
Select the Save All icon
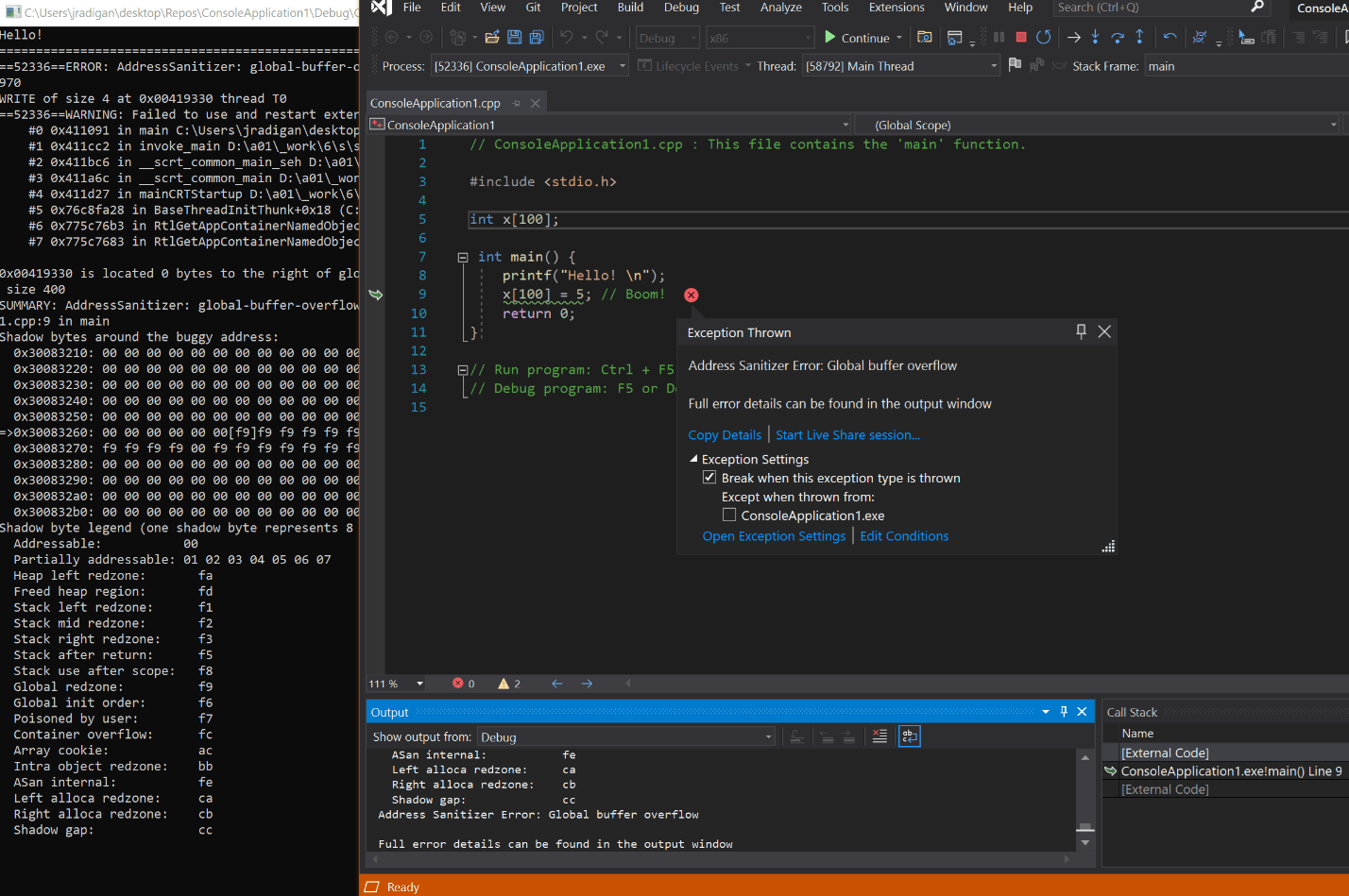click(x=536, y=36)
